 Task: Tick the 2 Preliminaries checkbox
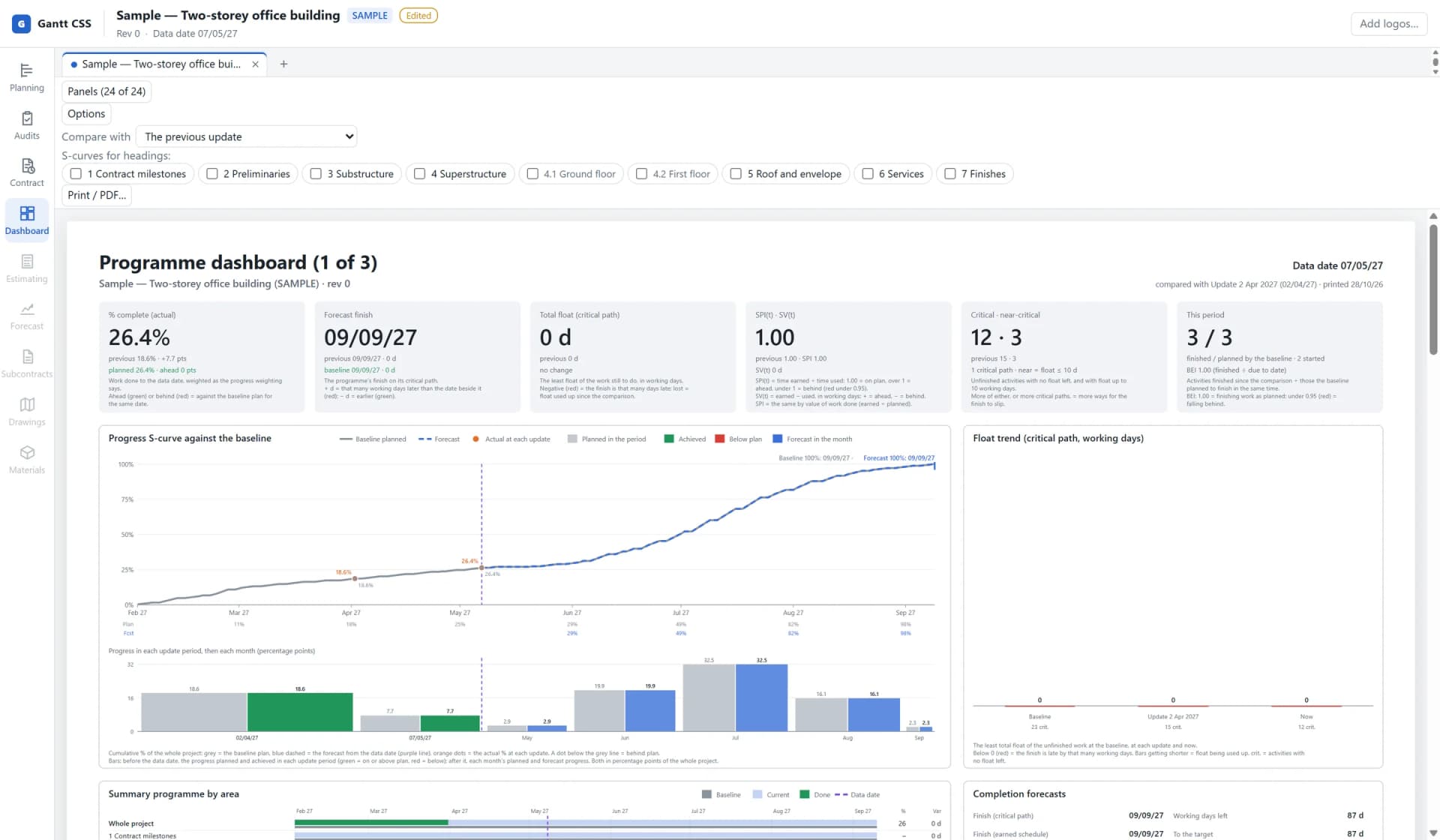(x=212, y=174)
